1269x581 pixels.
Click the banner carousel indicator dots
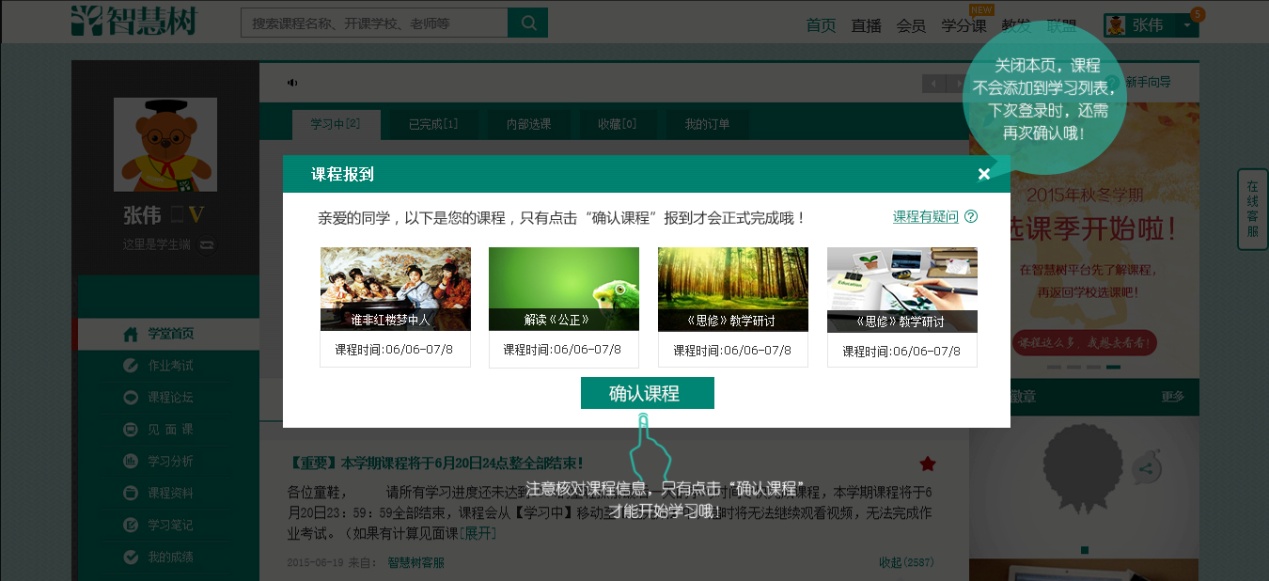[x=1084, y=368]
